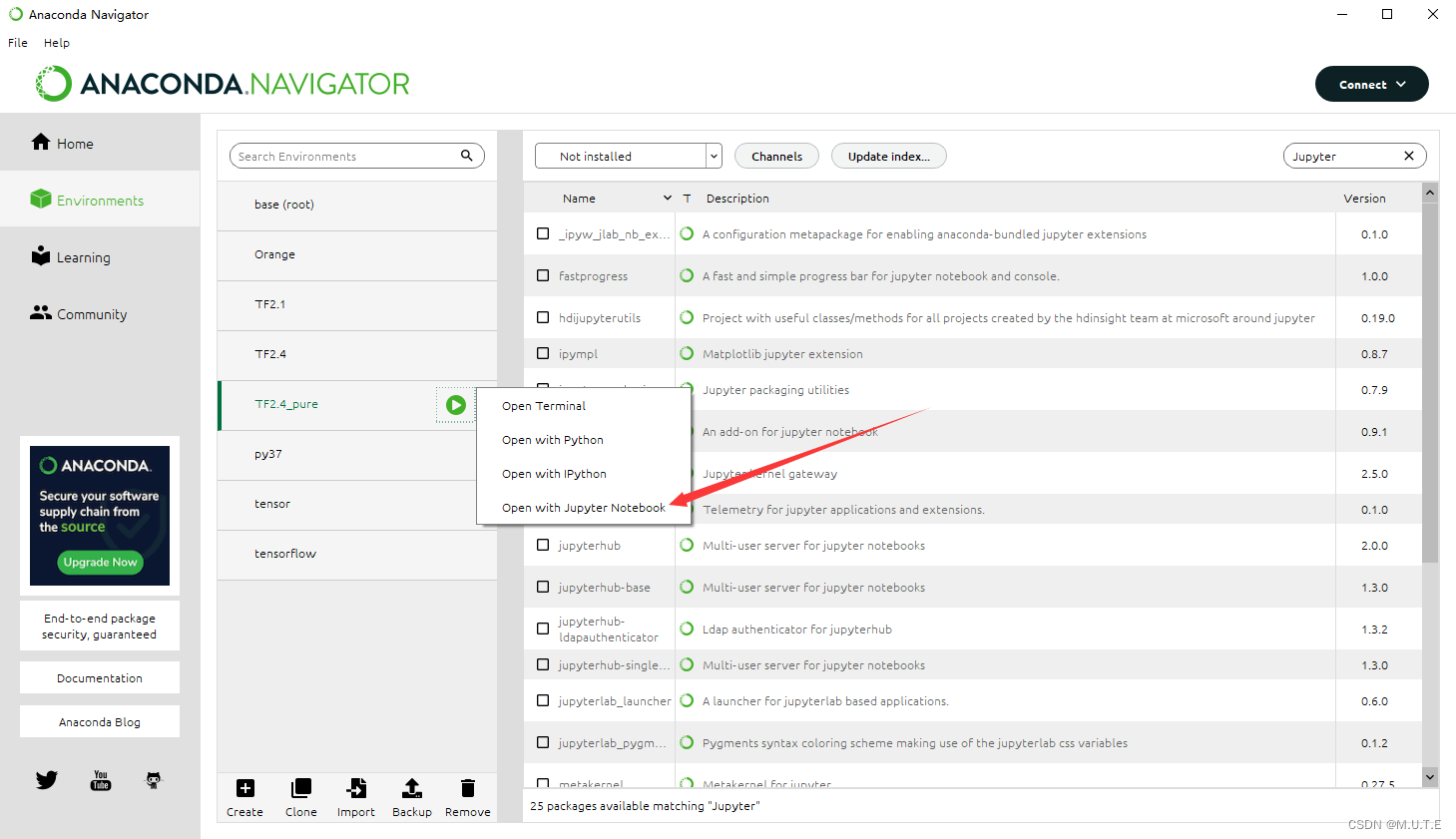Screen dimensions: 1456x839
Task: Open the Environments section via its cube icon
Action: click(41, 199)
